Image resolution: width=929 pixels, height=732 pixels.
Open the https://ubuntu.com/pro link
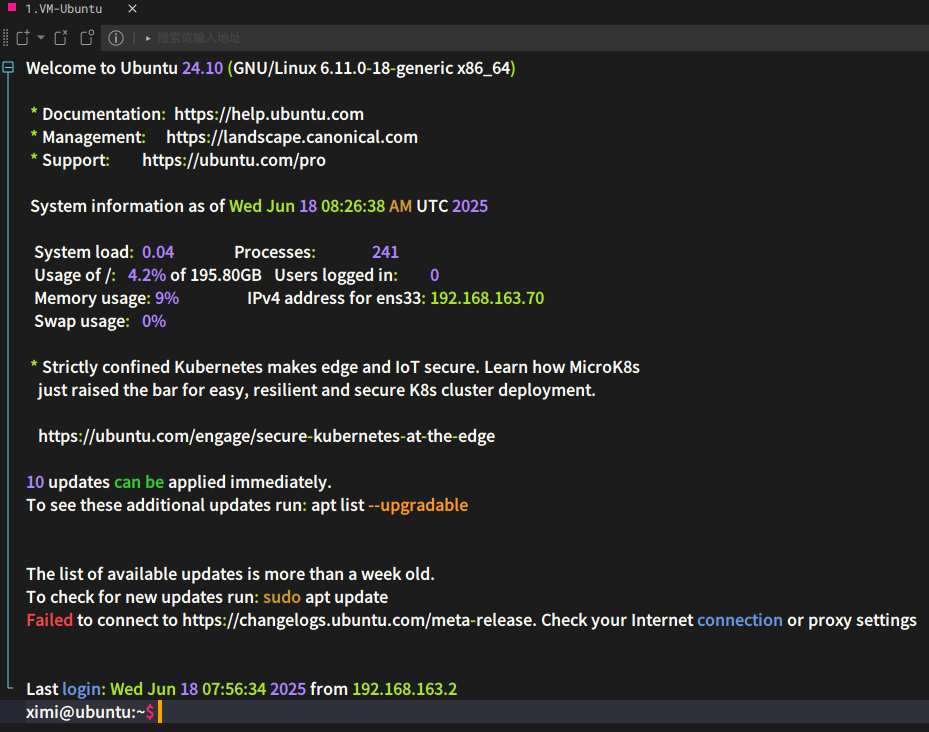[234, 160]
